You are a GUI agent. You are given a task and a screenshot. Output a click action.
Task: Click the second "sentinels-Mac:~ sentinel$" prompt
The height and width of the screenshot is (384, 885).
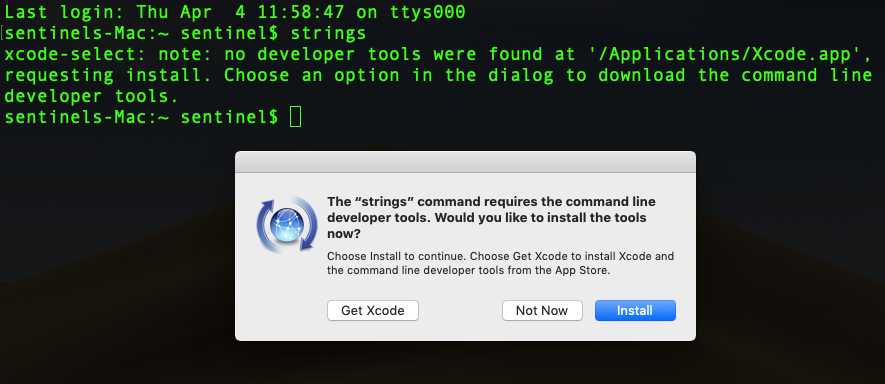(x=141, y=117)
